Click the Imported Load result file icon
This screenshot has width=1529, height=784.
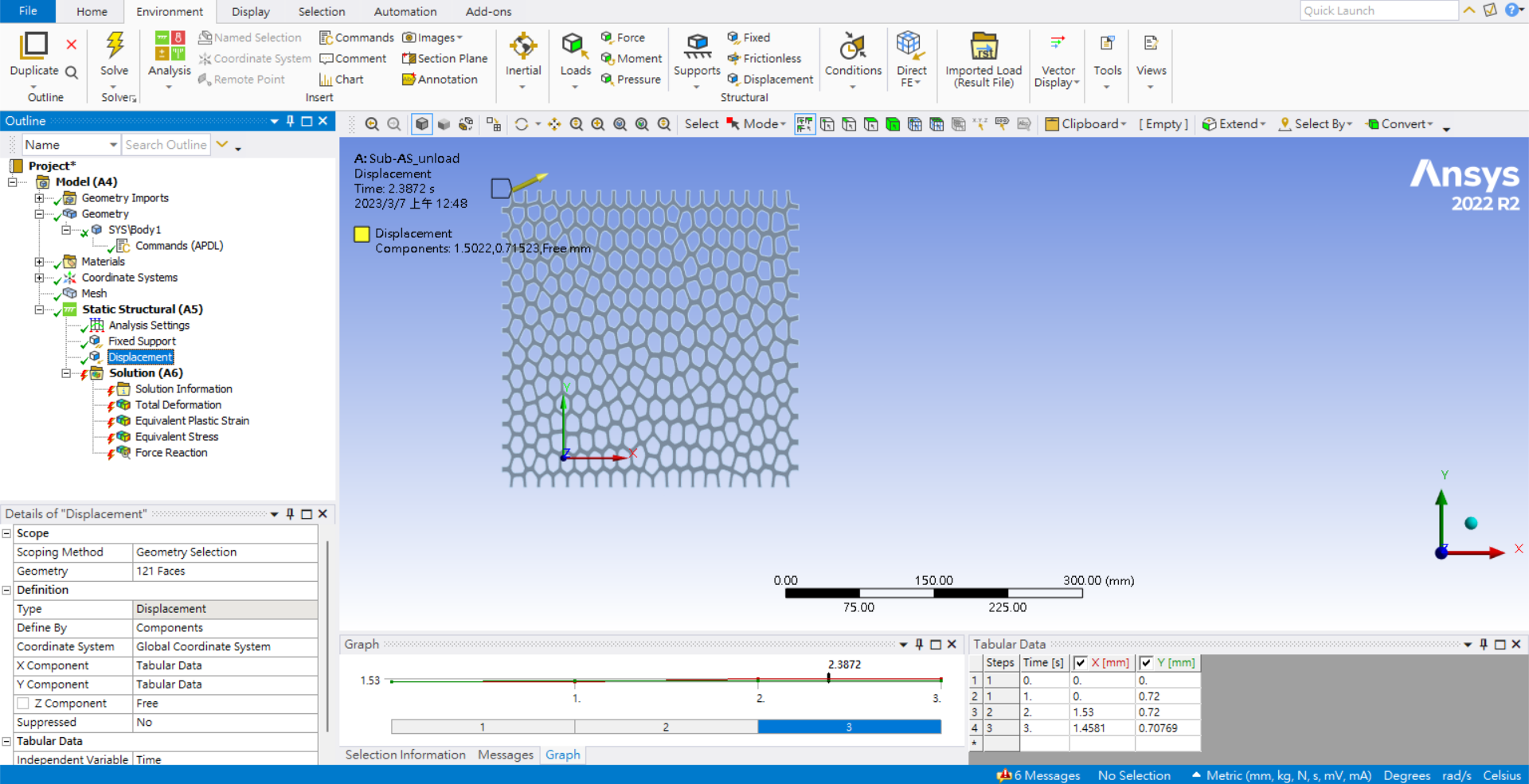click(983, 46)
